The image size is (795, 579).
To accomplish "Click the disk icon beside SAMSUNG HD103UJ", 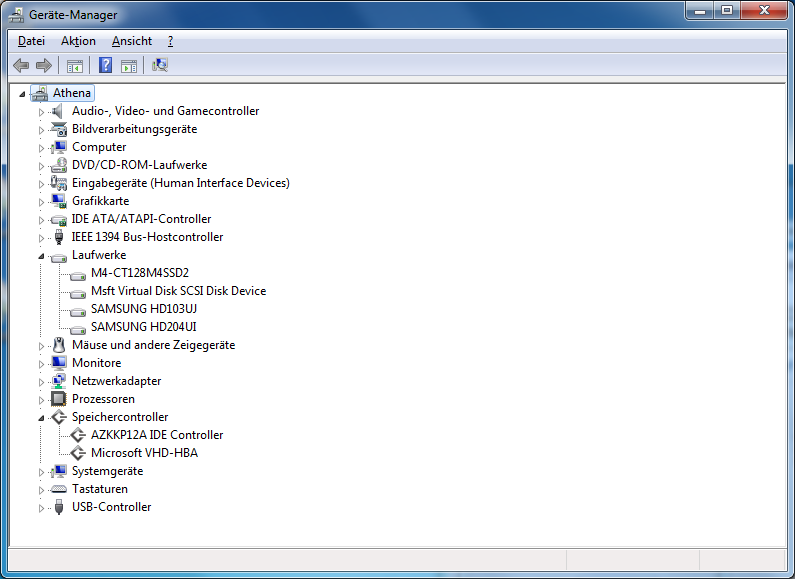I will (78, 311).
